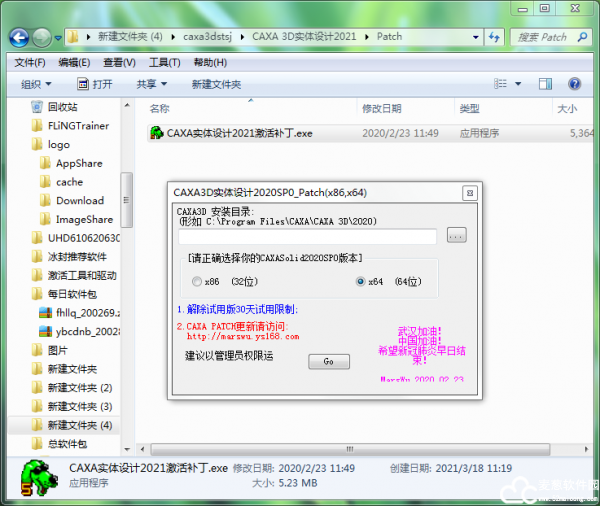600x506 pixels.
Task: Open the 编辑(E) menu
Action: [74, 62]
